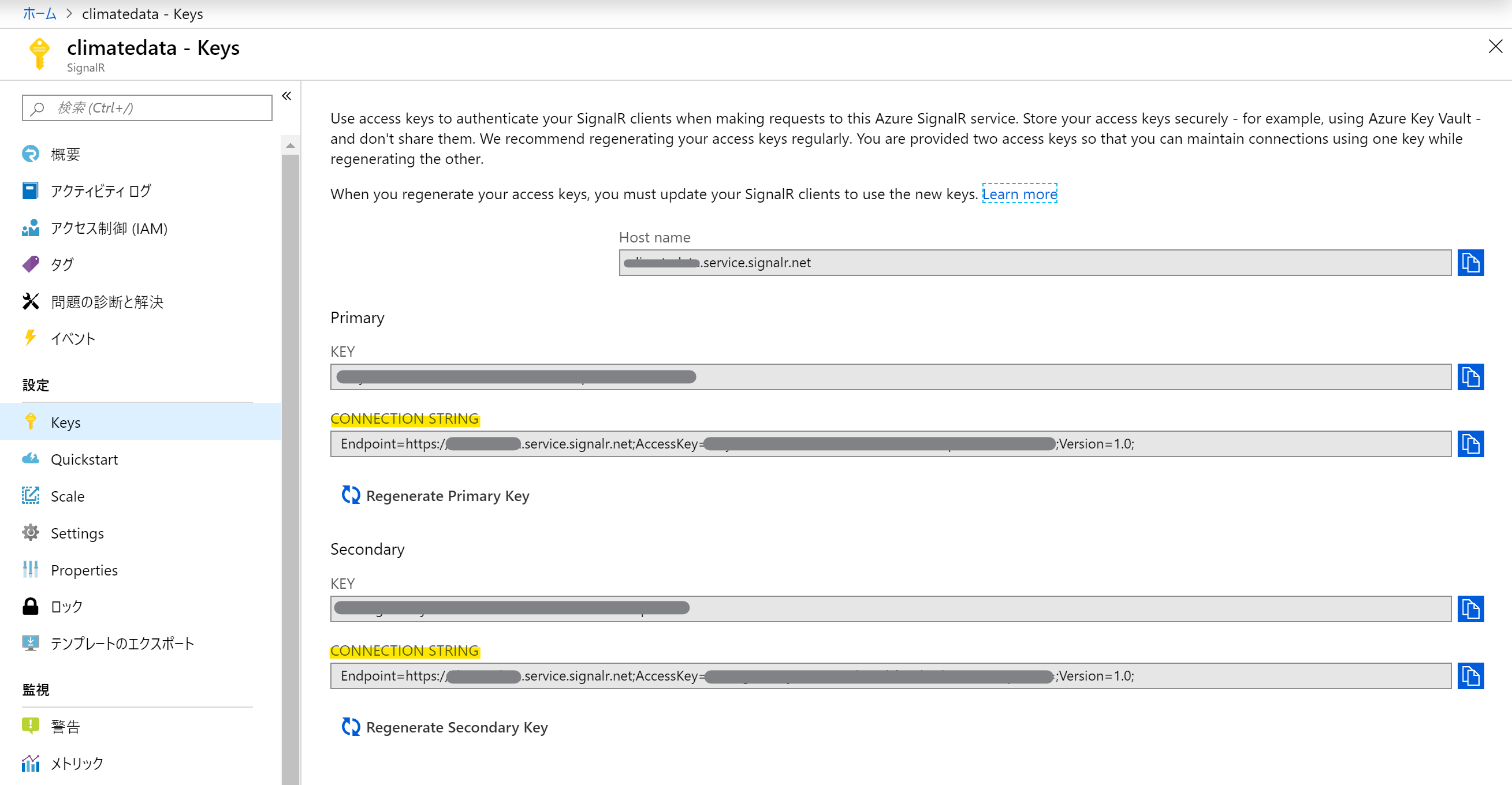The width and height of the screenshot is (1512, 785).
Task: Copy the Primary connection string
Action: pyautogui.click(x=1470, y=443)
